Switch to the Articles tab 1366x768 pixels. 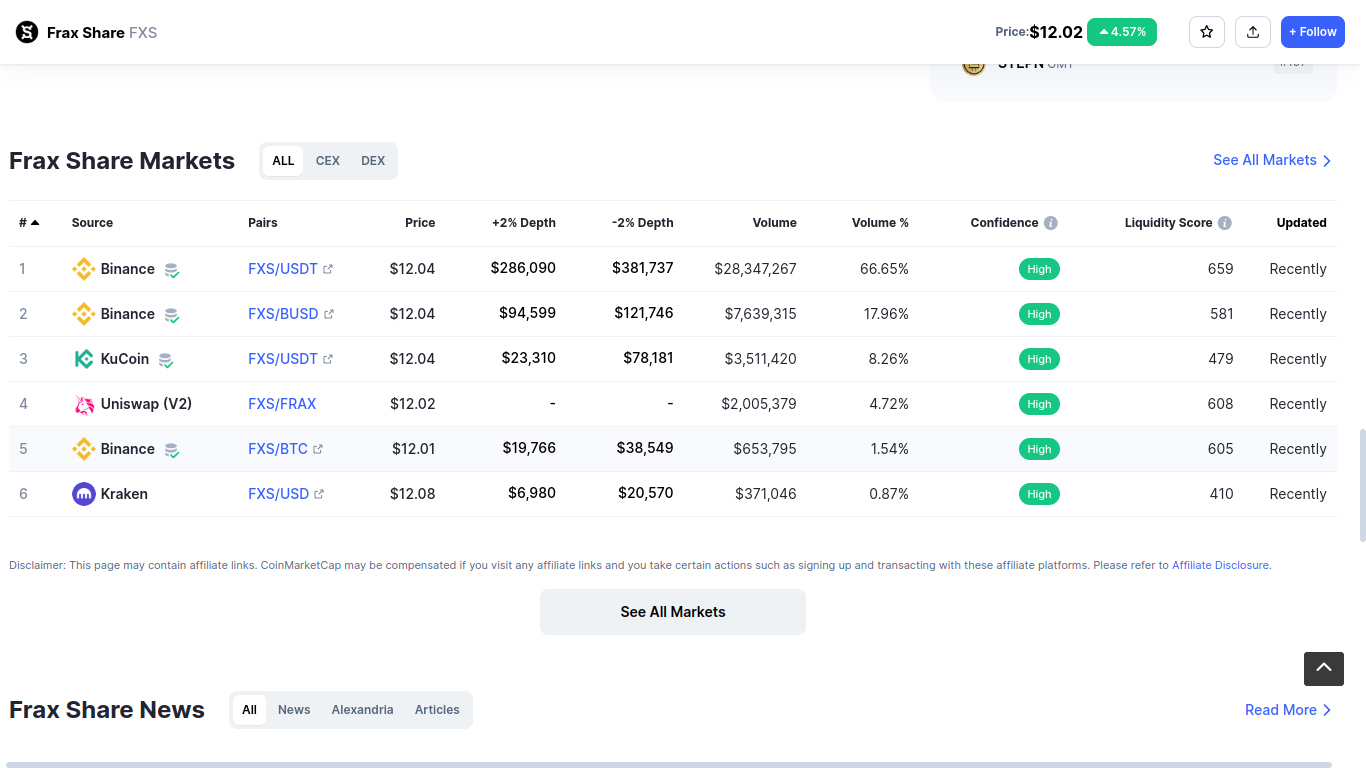pyautogui.click(x=437, y=710)
